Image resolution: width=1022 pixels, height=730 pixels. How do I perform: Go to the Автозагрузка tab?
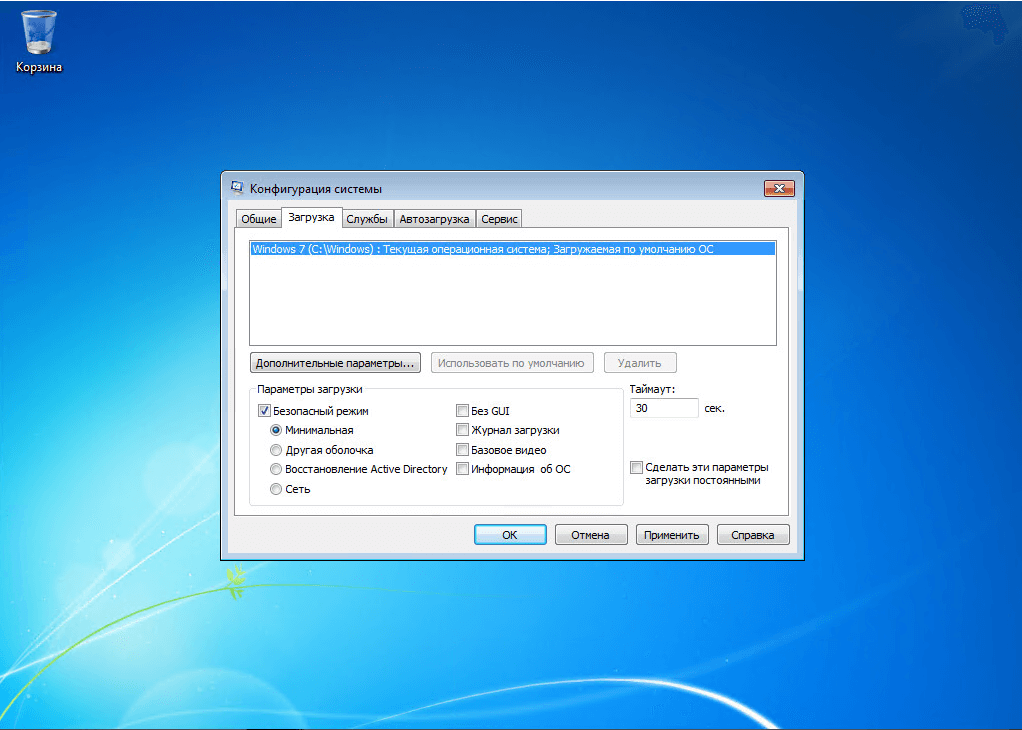point(434,219)
